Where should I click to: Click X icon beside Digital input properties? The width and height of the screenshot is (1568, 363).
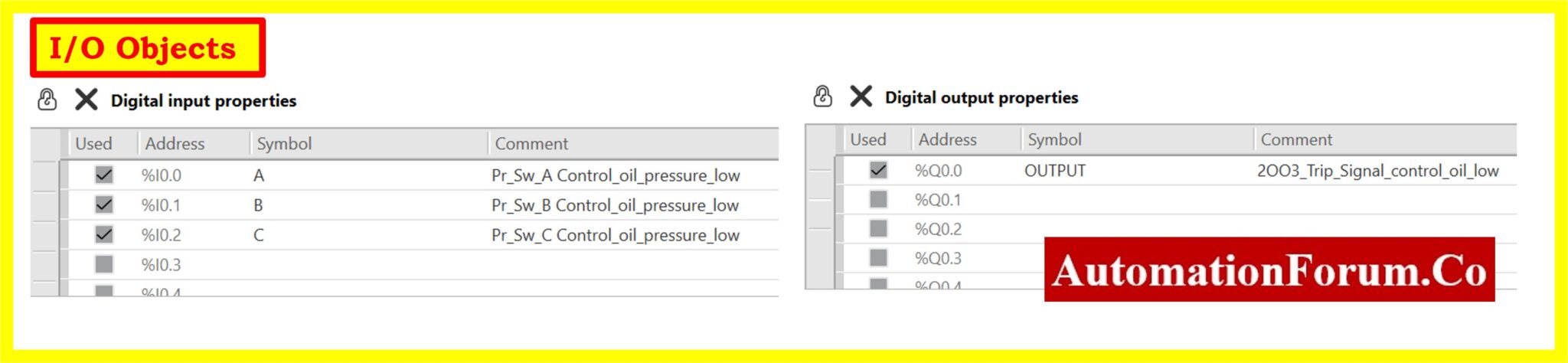(87, 100)
